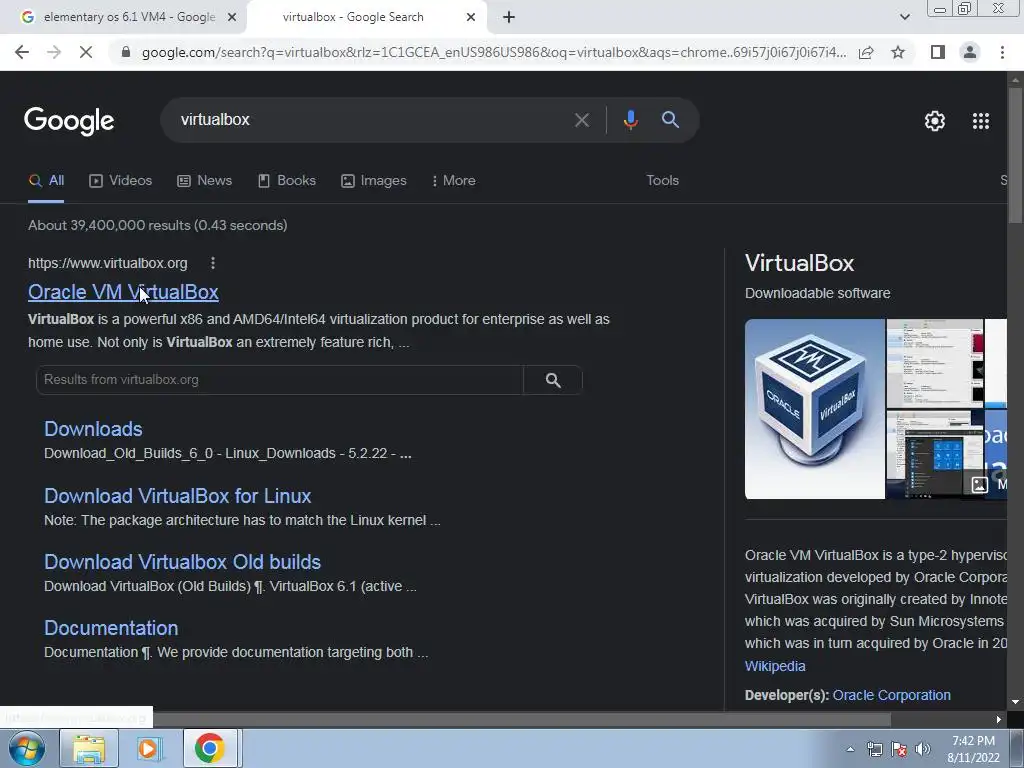Click the voice search microphone icon

(630, 120)
